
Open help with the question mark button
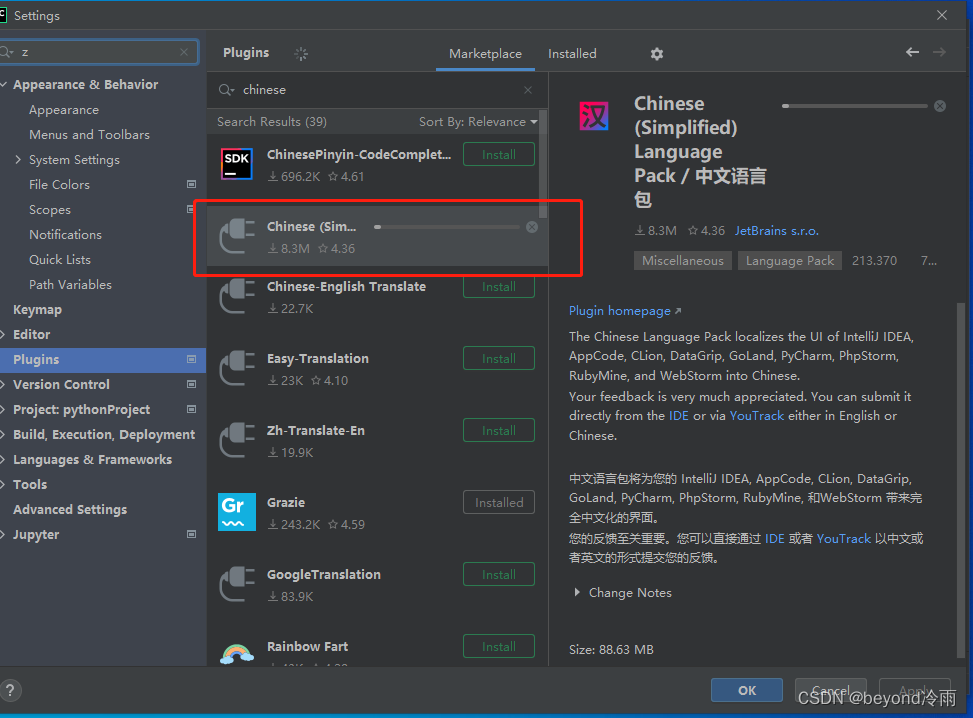(x=10, y=690)
